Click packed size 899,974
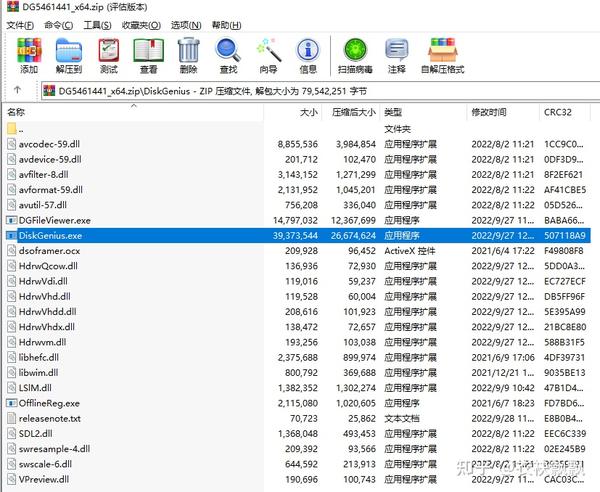The height and width of the screenshot is (492, 600). click(x=359, y=357)
